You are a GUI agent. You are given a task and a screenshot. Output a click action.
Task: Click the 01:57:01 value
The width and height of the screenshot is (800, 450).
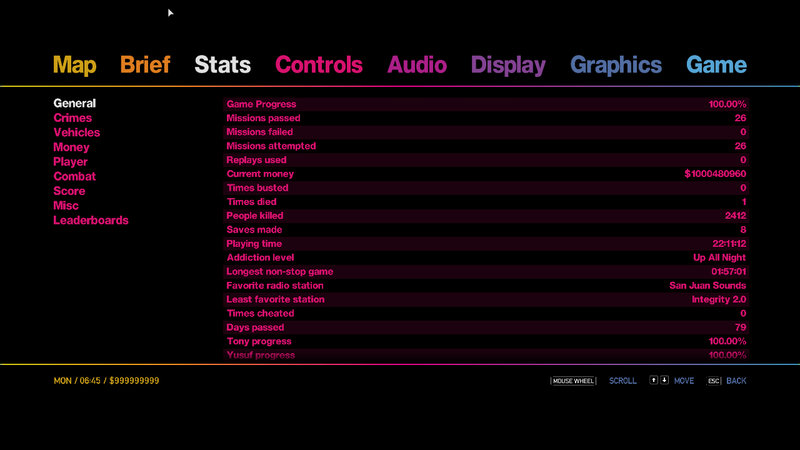click(729, 271)
